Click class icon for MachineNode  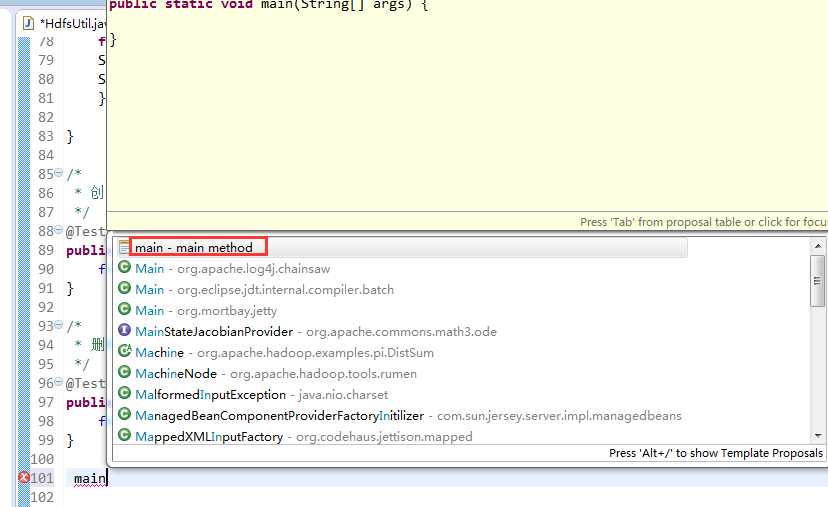tap(124, 372)
